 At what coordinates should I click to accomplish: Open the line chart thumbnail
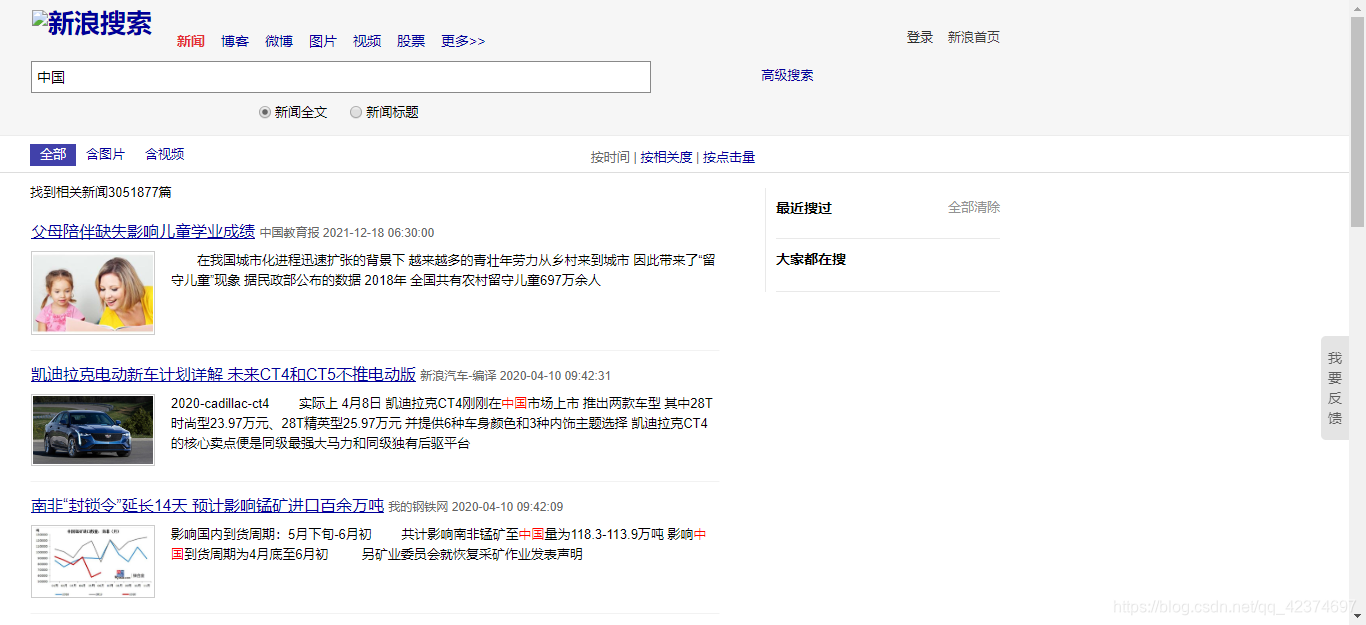pyautogui.click(x=93, y=561)
